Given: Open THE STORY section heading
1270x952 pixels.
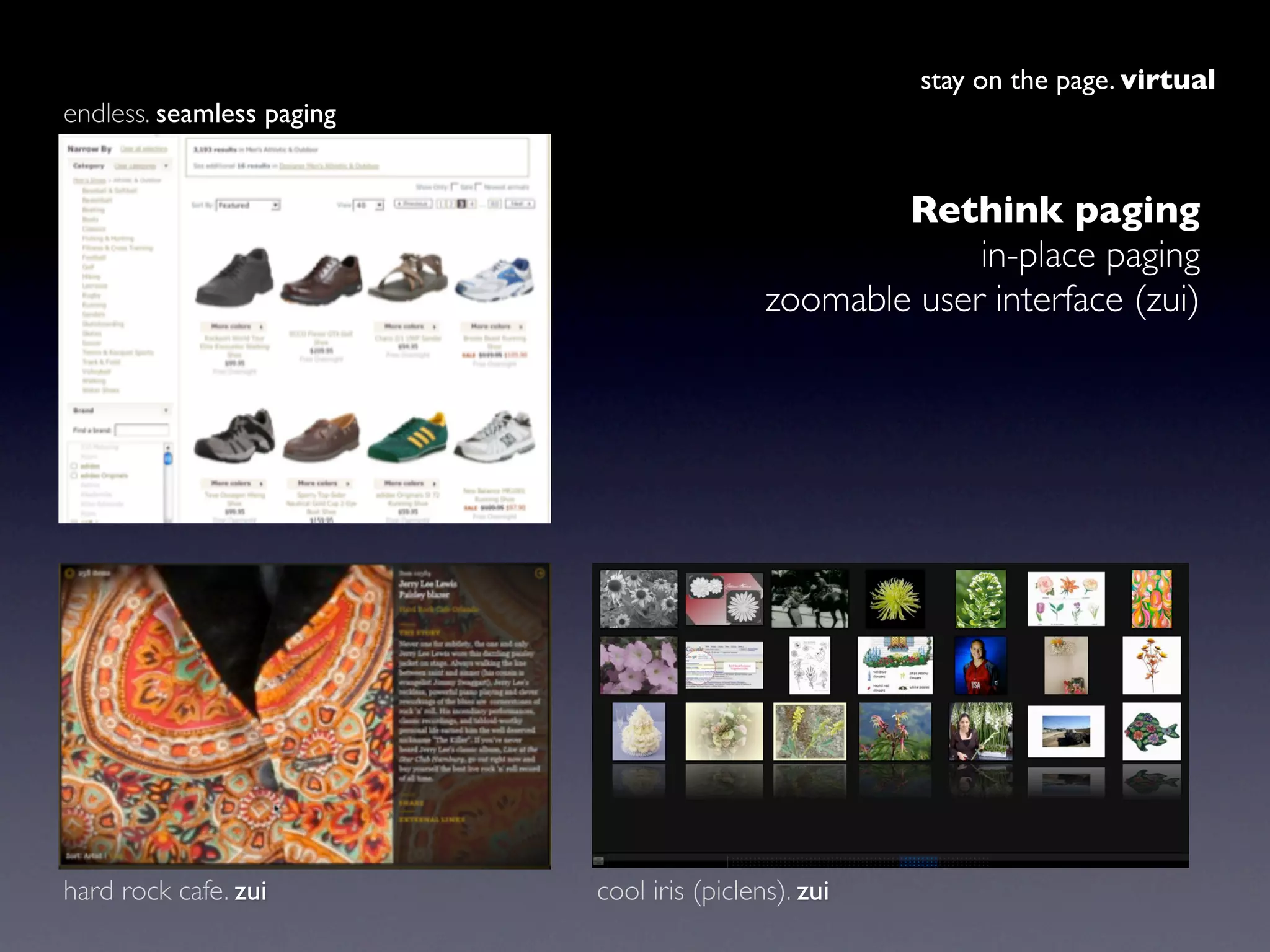Looking at the screenshot, I should pyautogui.click(x=419, y=633).
